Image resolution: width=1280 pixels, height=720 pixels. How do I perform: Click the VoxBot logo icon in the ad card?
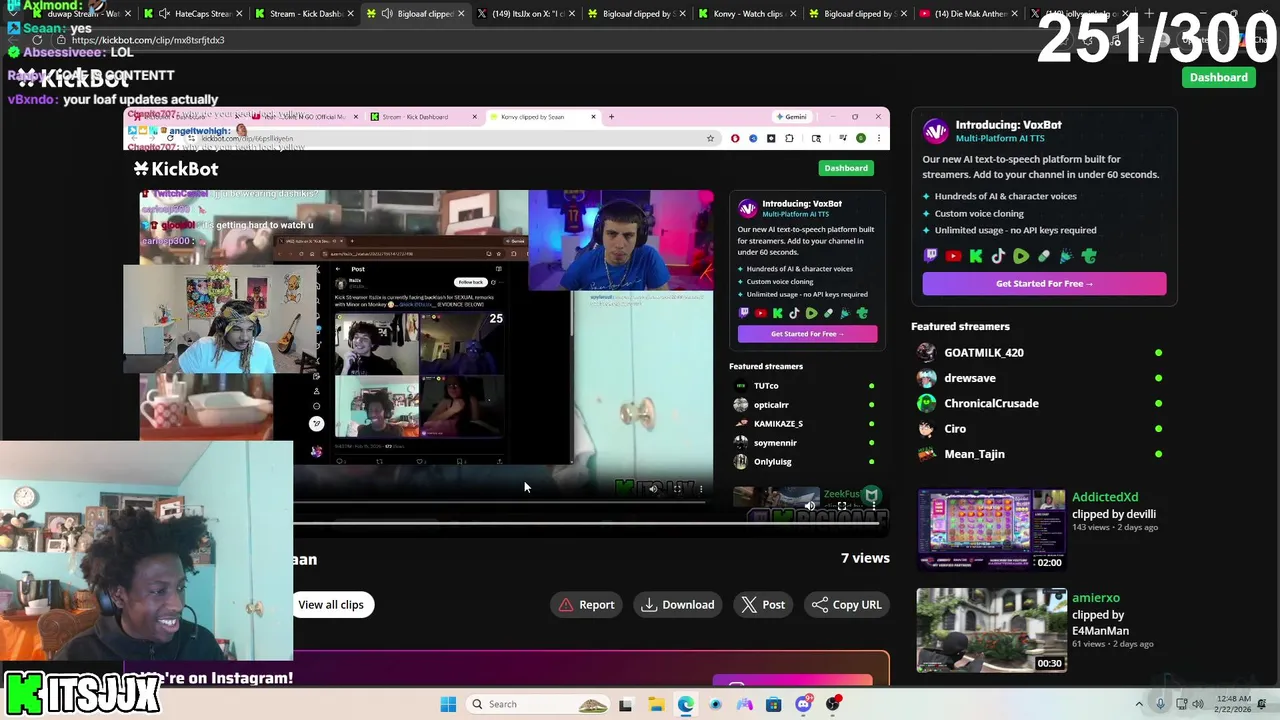pyautogui.click(x=935, y=131)
